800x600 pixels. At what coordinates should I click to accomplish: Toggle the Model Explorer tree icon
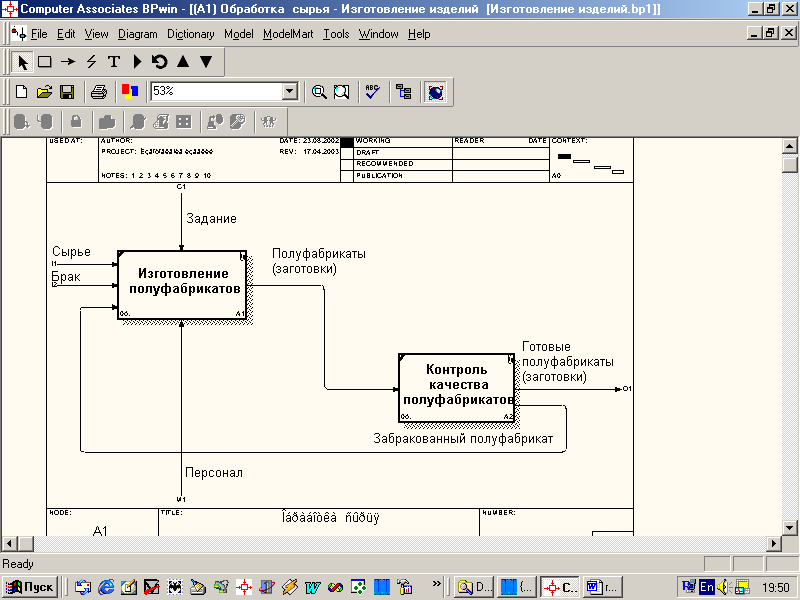coord(404,92)
